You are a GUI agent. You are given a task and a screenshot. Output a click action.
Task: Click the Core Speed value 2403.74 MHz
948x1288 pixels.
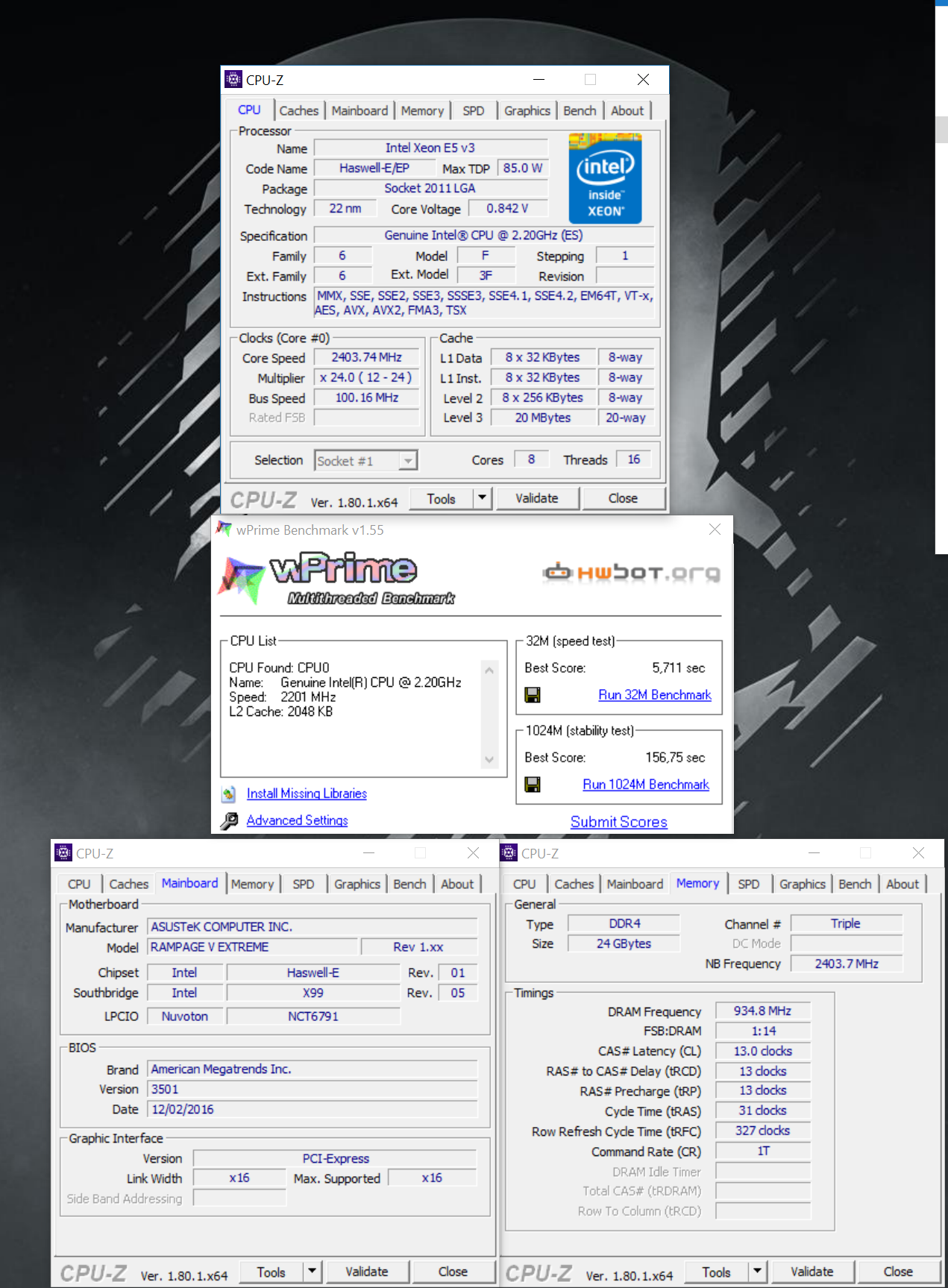[366, 357]
